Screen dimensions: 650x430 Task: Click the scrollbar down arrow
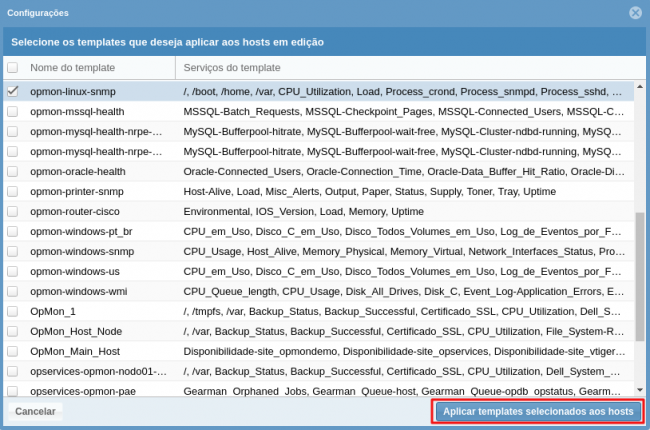640,389
